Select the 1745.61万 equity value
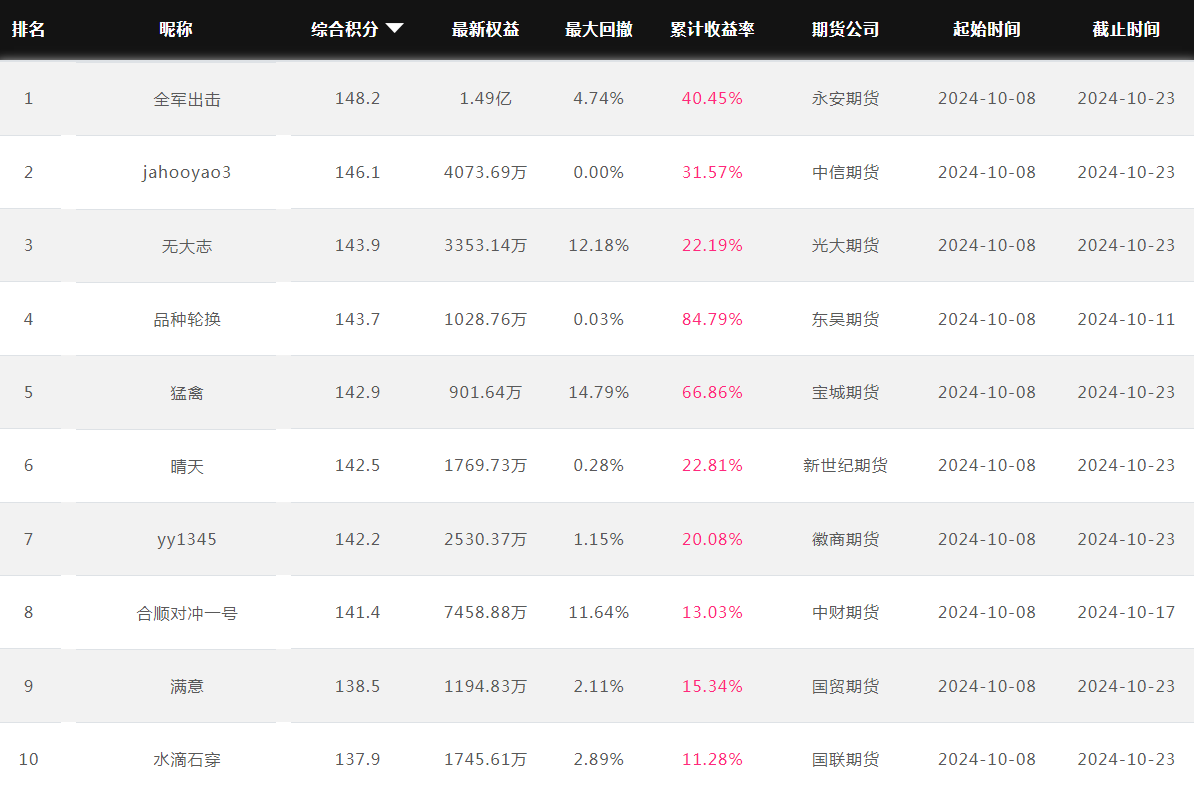 tap(485, 759)
